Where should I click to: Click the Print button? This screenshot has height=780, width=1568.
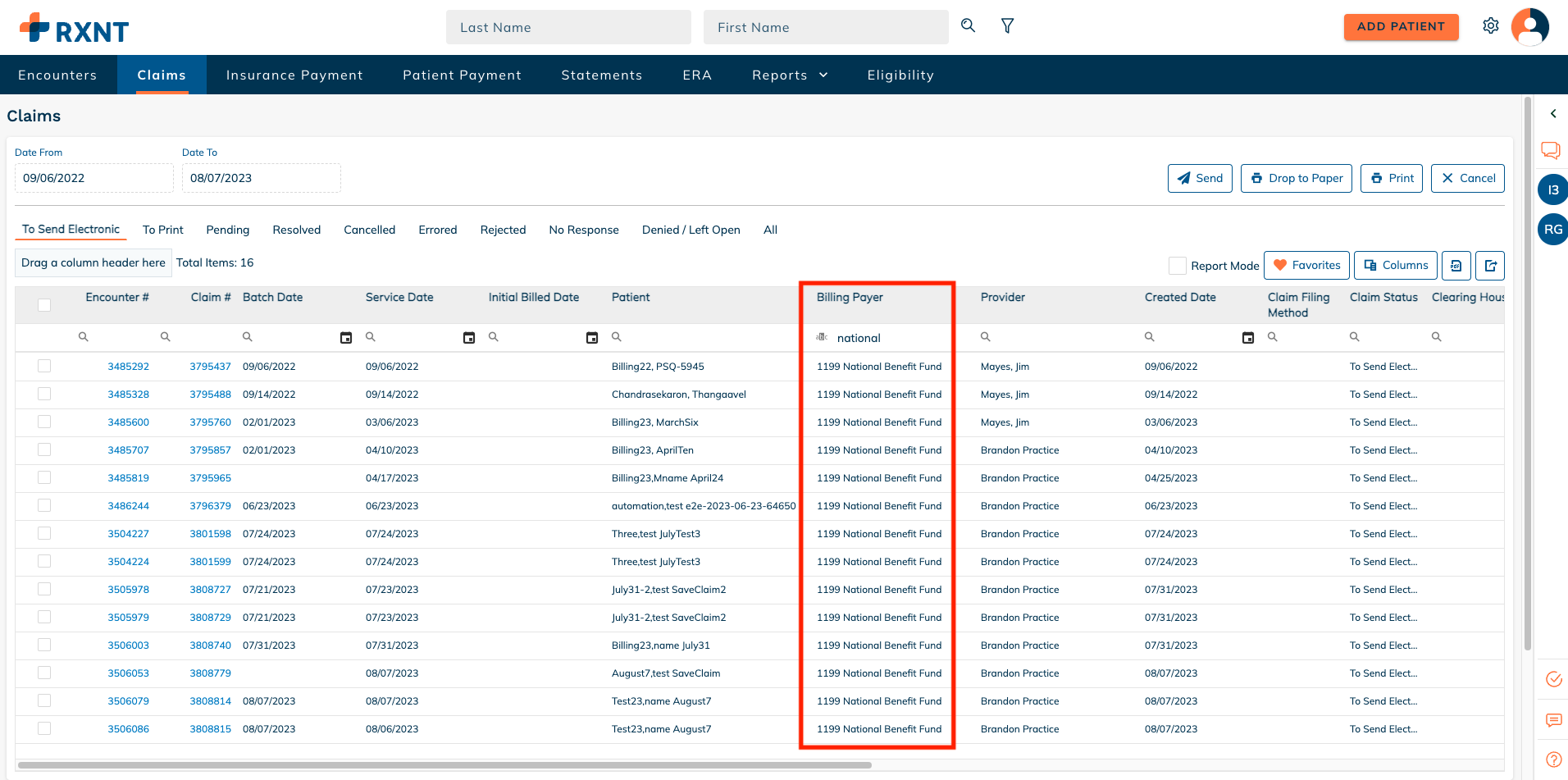point(1392,178)
